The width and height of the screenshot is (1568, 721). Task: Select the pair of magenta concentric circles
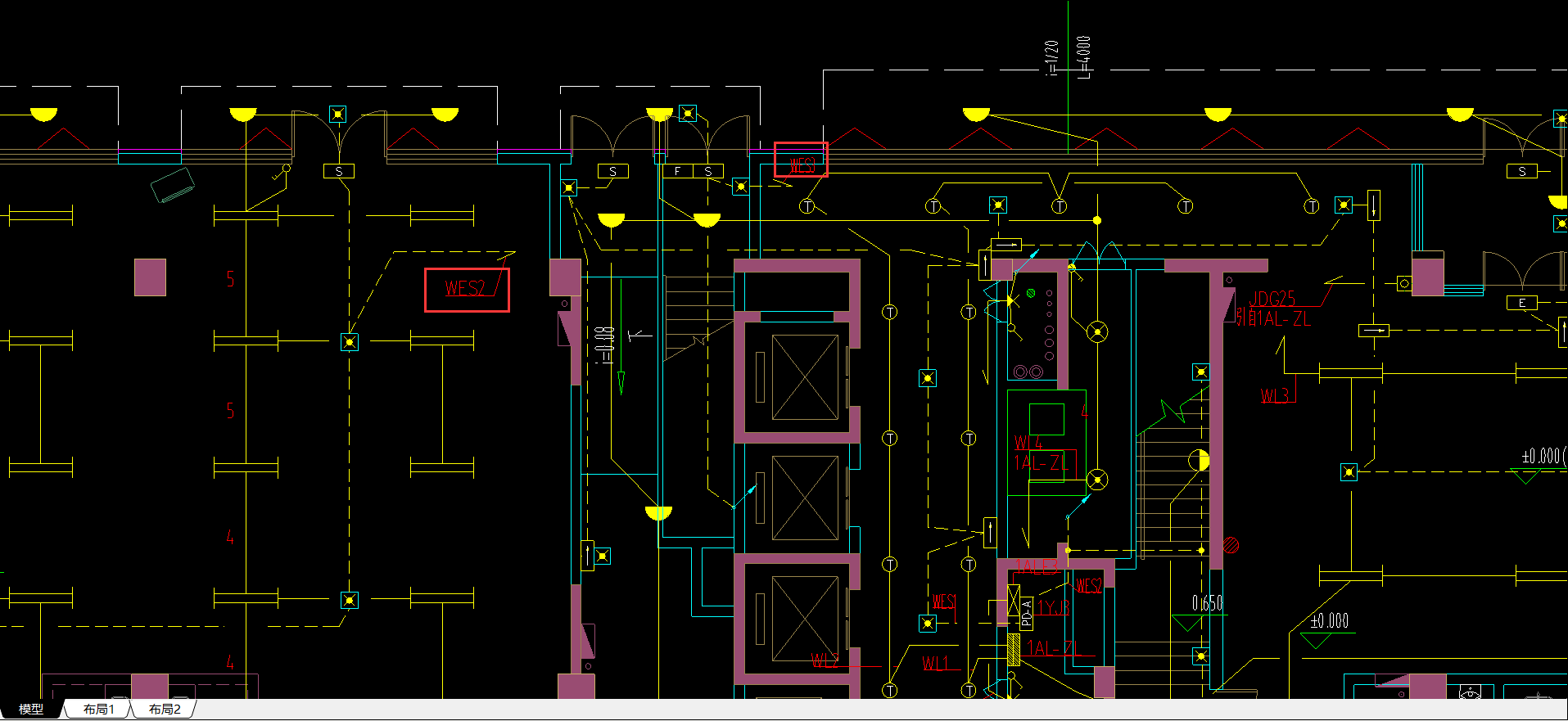coord(1028,372)
